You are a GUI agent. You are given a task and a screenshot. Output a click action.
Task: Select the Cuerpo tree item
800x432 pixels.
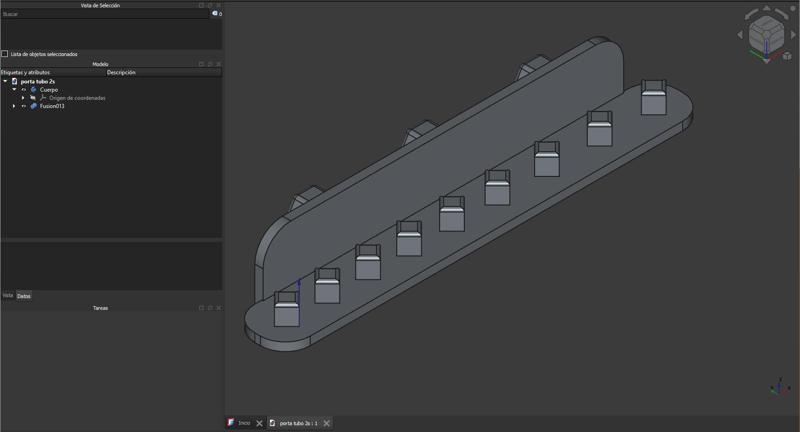point(49,89)
